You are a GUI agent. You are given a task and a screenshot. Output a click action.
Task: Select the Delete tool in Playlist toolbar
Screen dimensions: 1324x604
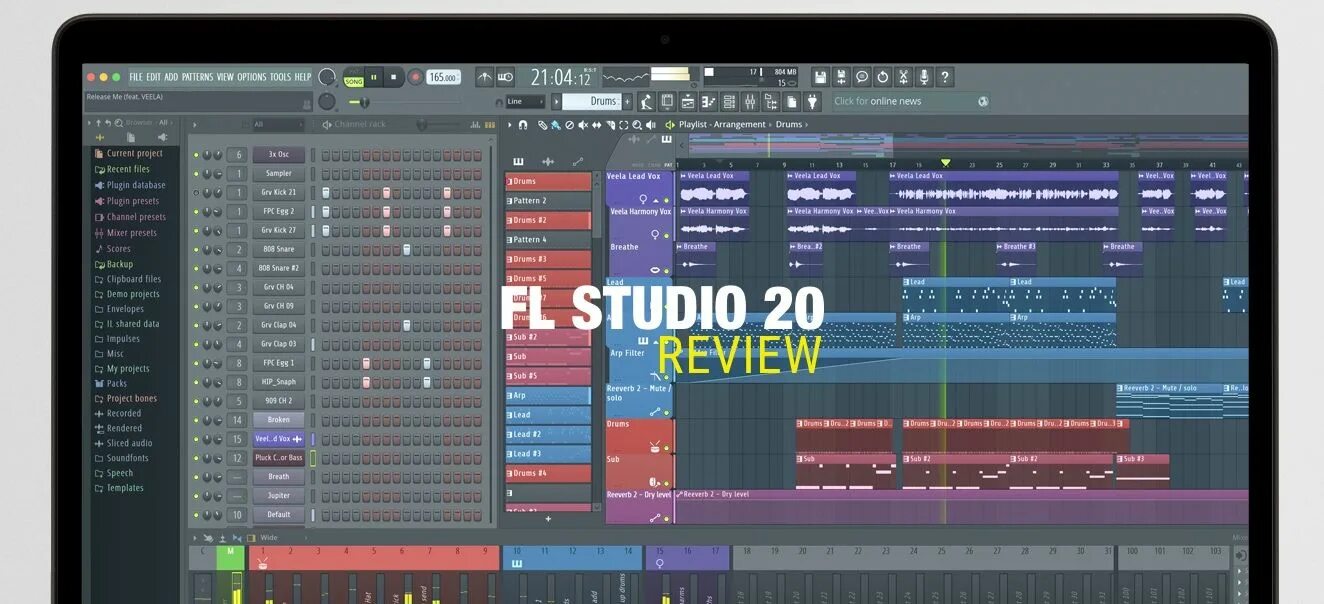coord(570,125)
